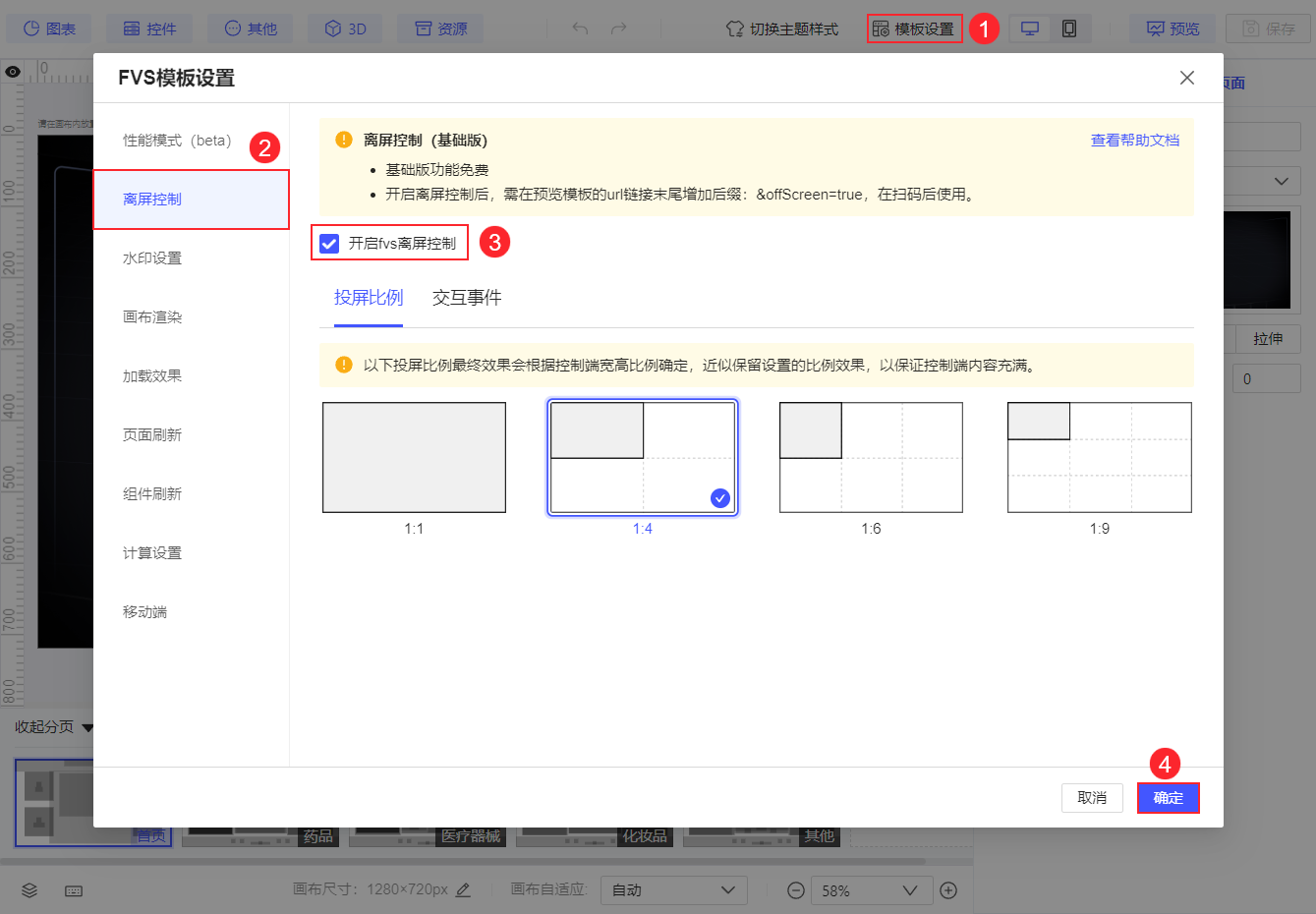Open the 资源 resources toolbar menu
1316x914 pixels.
tap(440, 29)
